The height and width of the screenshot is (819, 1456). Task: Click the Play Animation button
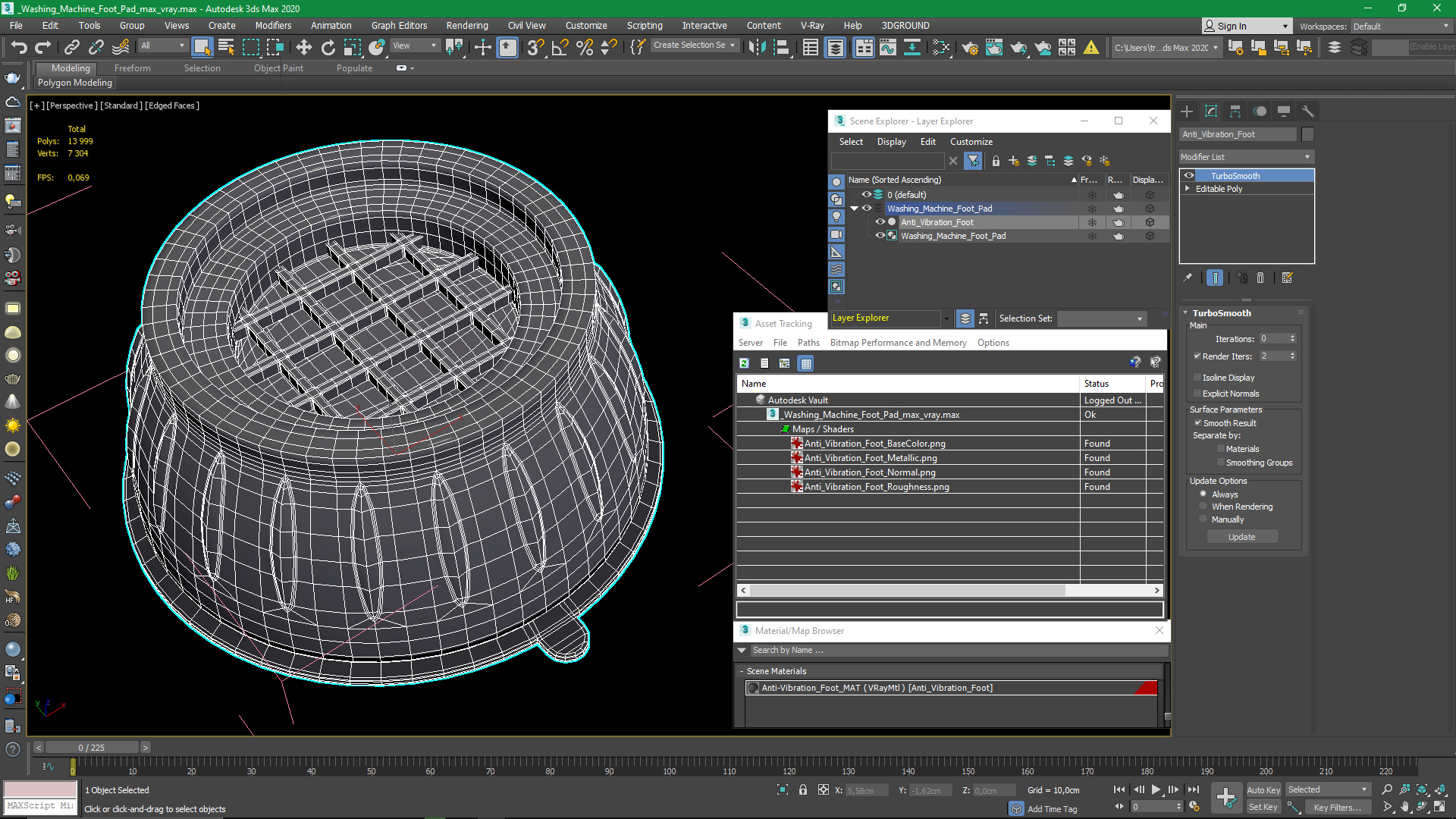1156,789
